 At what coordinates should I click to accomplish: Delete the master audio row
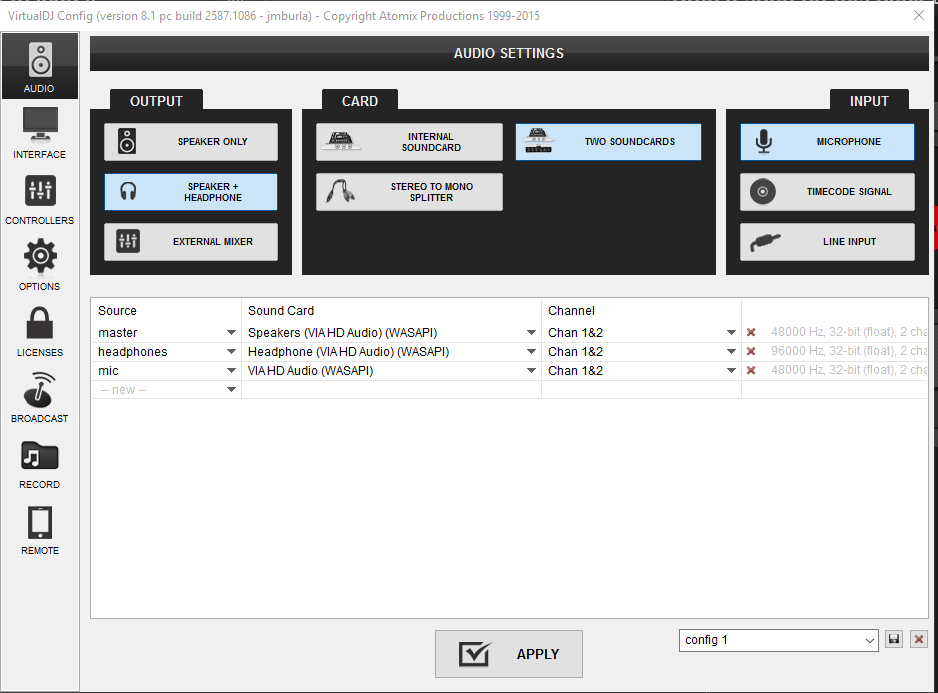point(751,332)
